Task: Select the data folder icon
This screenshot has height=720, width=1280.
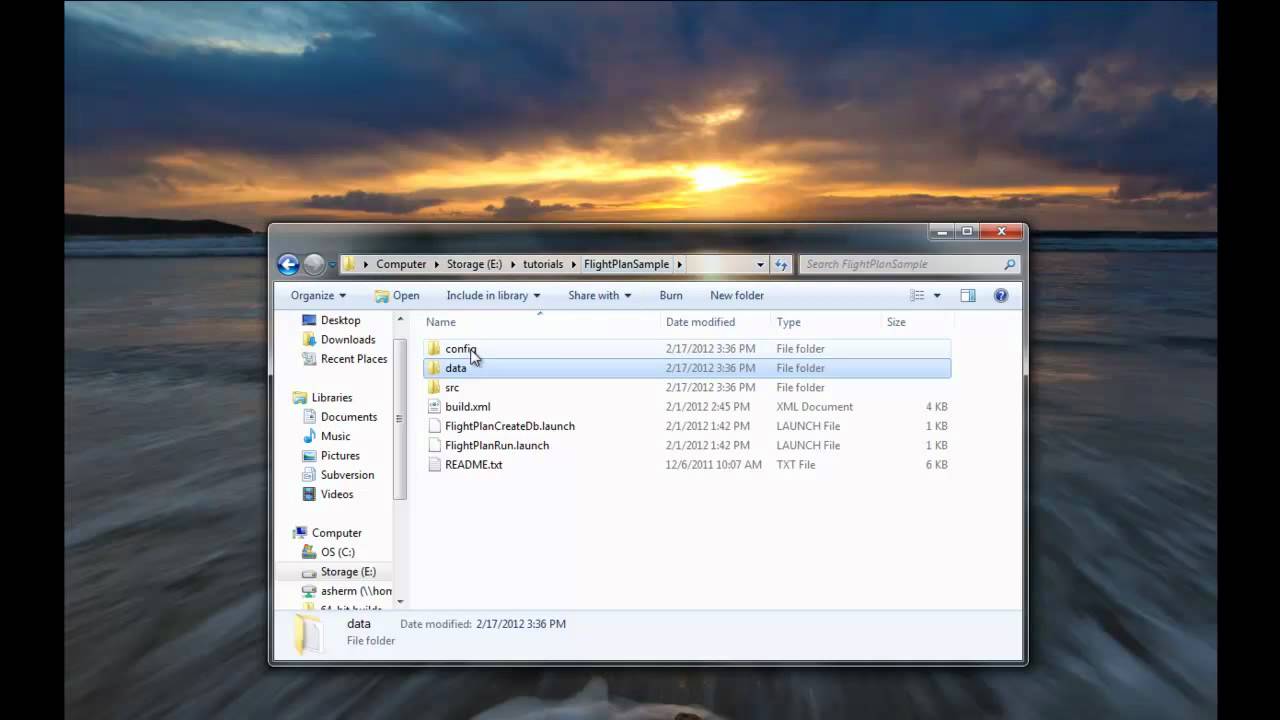Action: [433, 368]
